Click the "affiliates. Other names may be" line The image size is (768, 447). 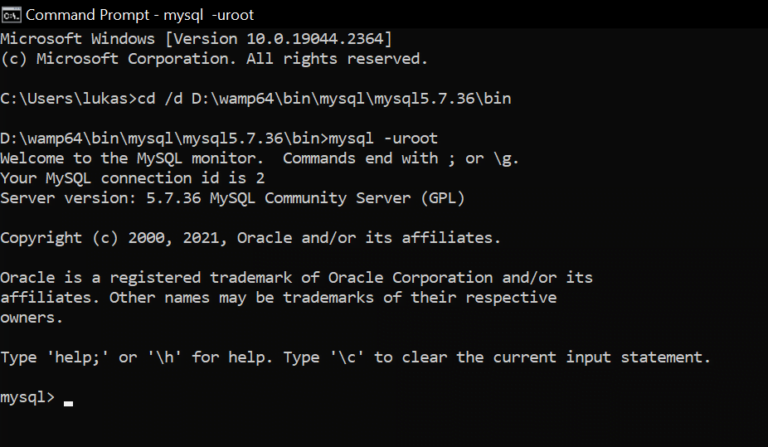point(278,297)
